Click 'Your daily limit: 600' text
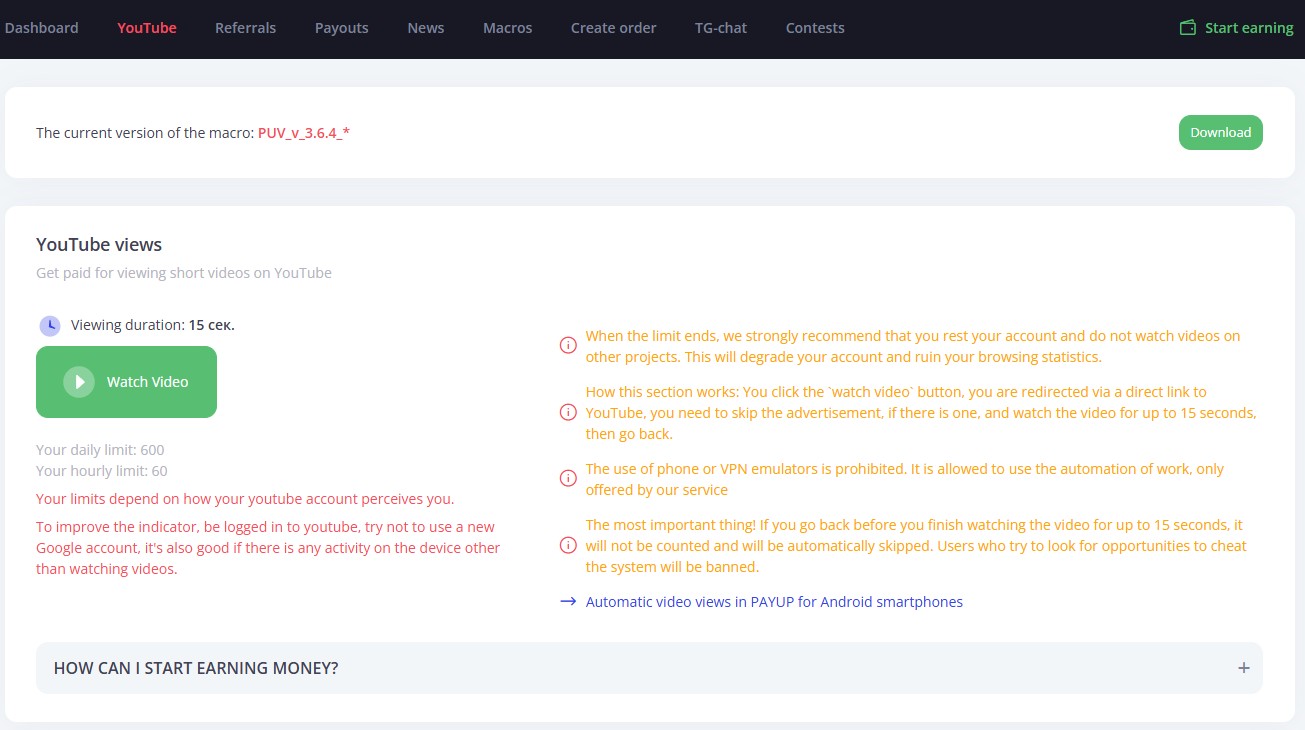The height and width of the screenshot is (730, 1305). click(x=100, y=450)
